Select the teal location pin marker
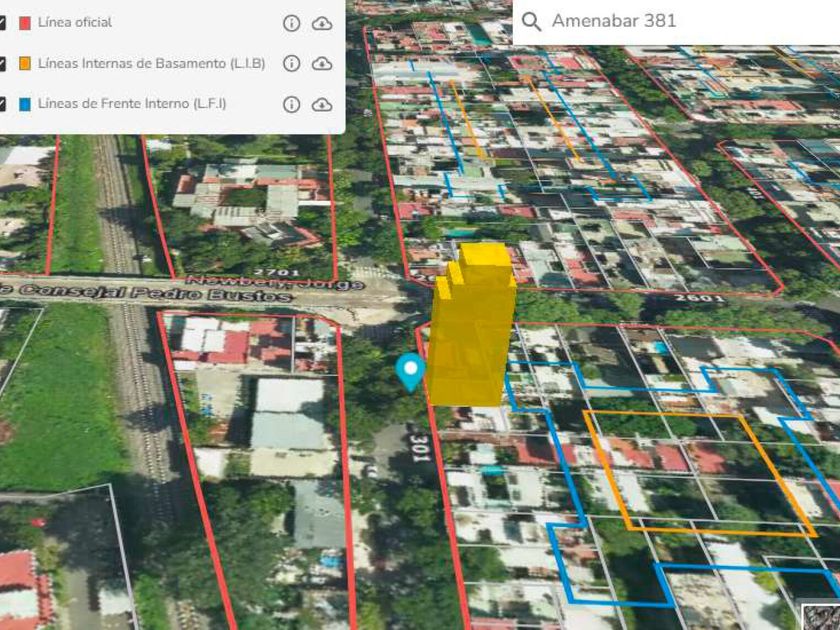Viewport: 840px width, 630px height. [x=410, y=372]
